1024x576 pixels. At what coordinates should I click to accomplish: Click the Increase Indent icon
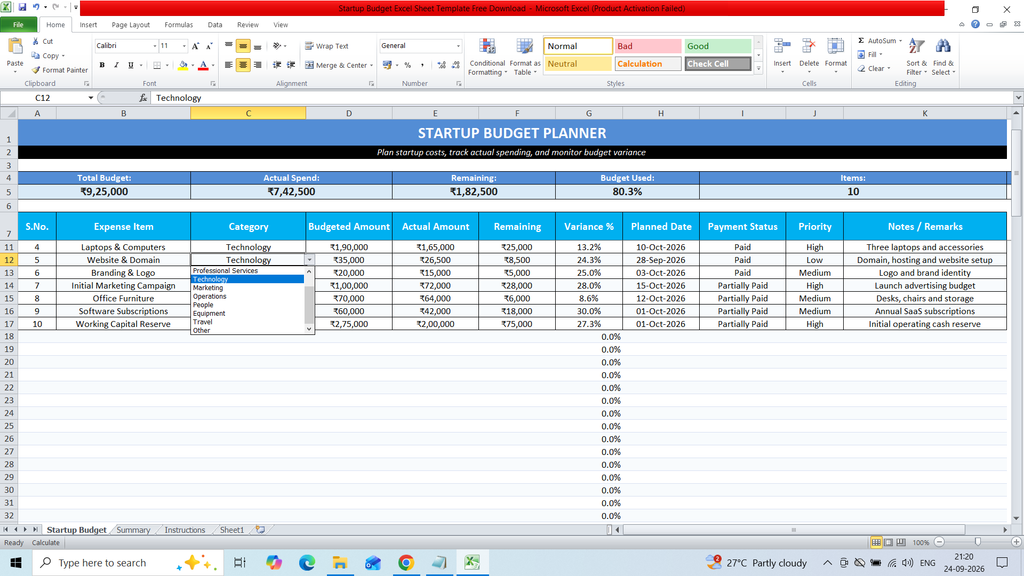click(x=291, y=65)
